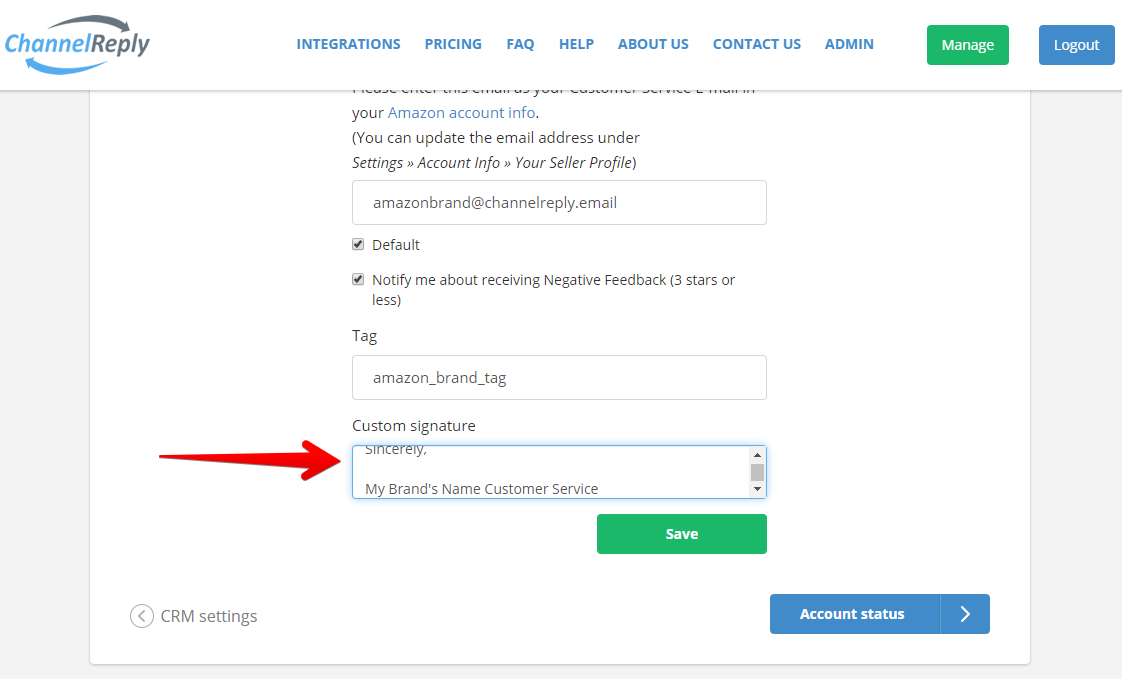The width and height of the screenshot is (1122, 679).
Task: Open CONTACT US from the navbar
Action: 756,44
